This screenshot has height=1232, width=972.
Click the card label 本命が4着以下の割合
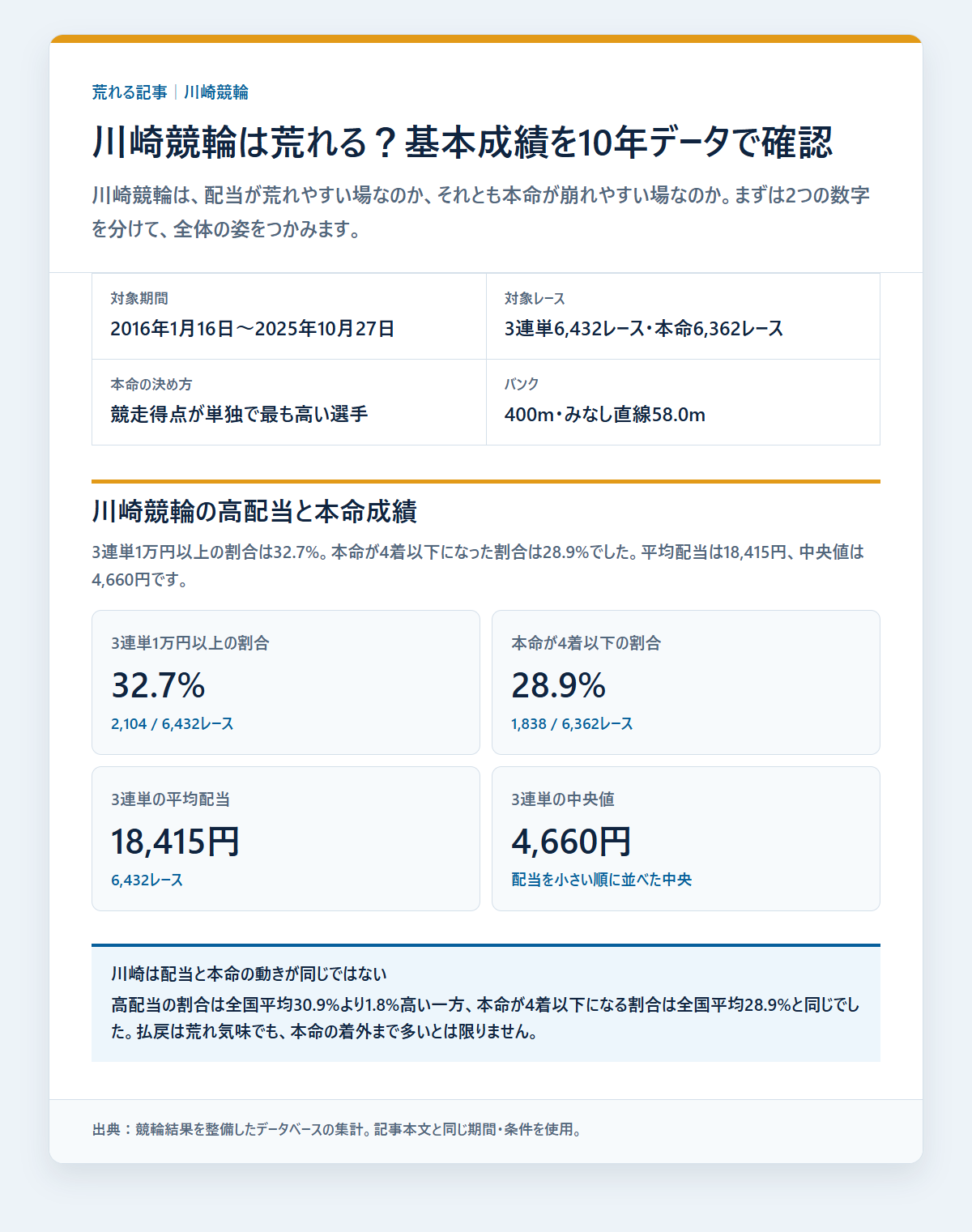click(x=586, y=643)
